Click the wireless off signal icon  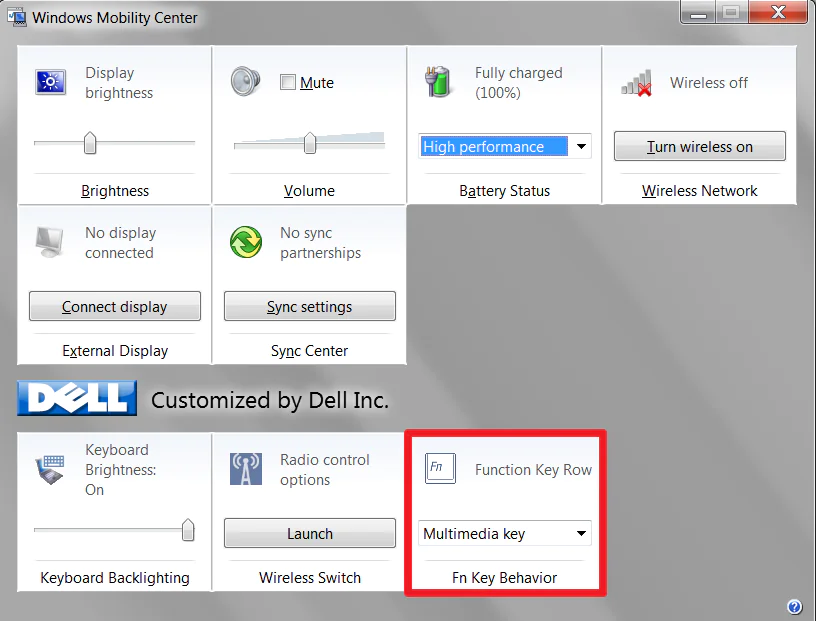636,83
